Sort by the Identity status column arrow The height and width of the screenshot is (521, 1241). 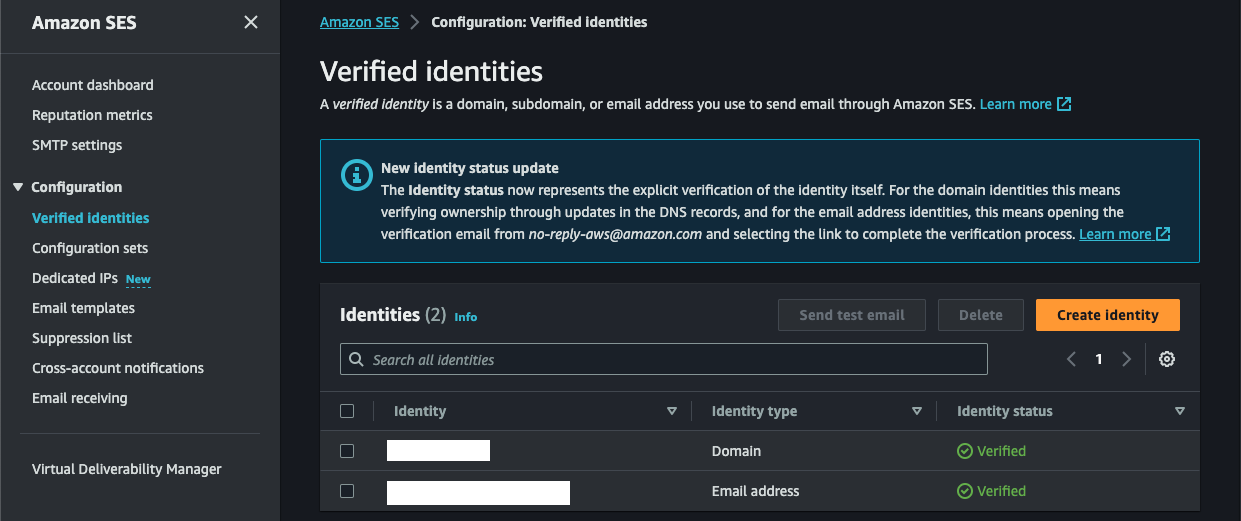tap(1180, 411)
